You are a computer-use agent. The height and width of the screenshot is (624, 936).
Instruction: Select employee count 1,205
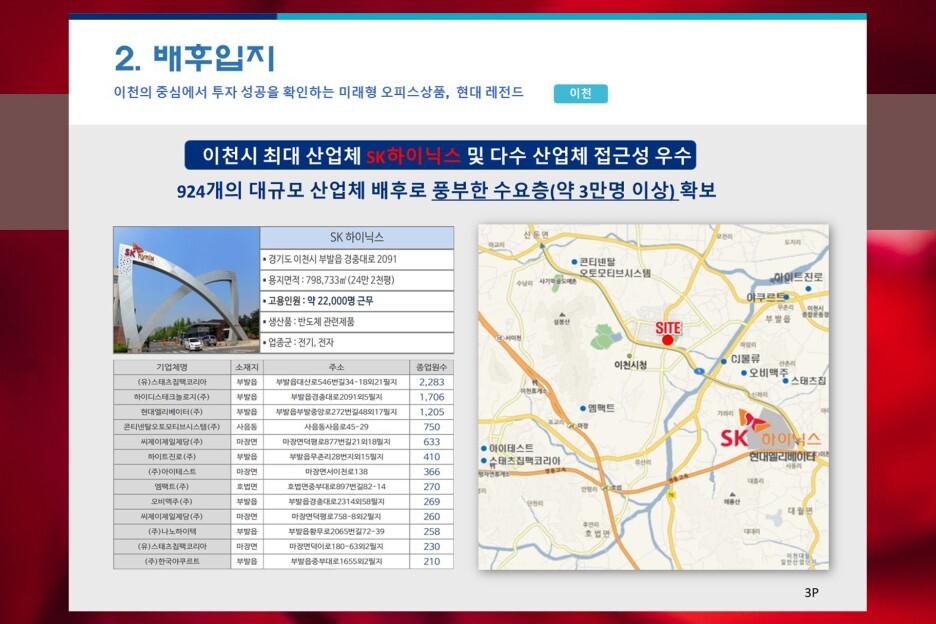(x=432, y=412)
